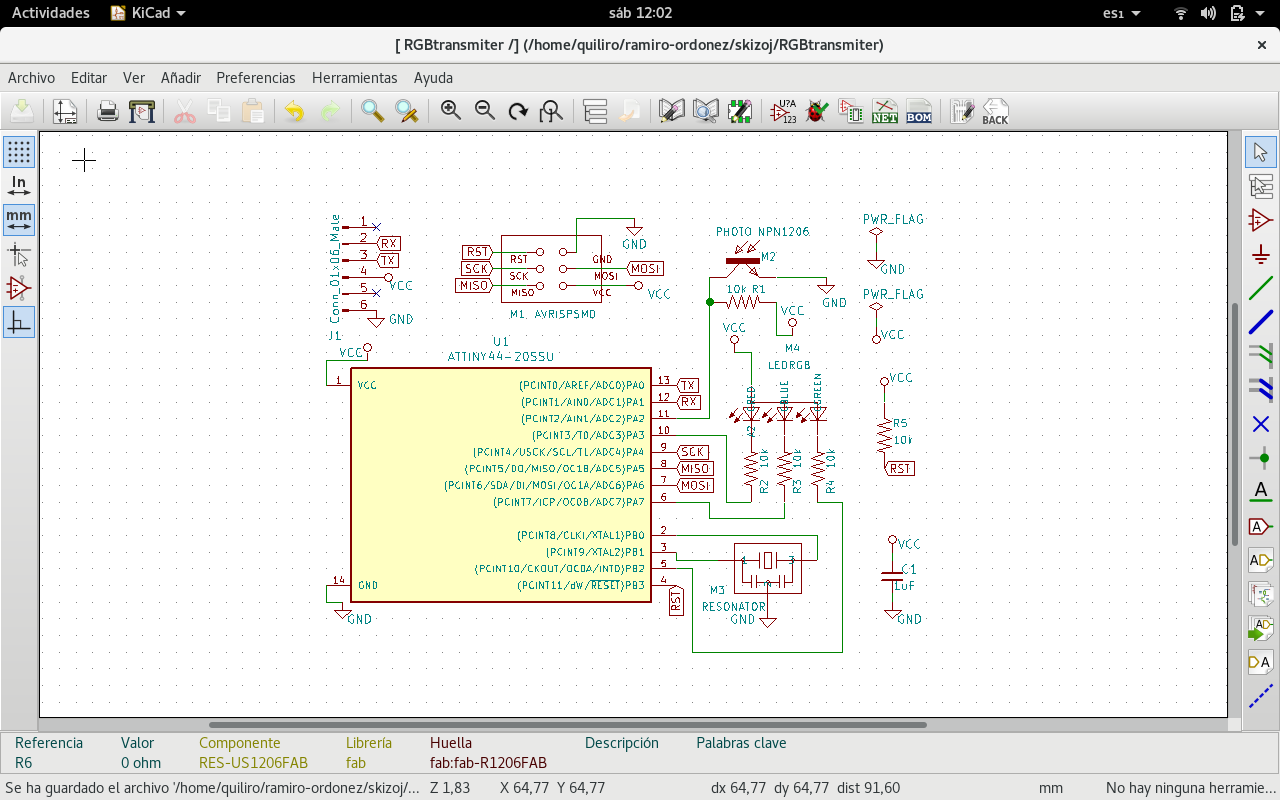Click the Zoom in magnifier icon
The height and width of the screenshot is (800, 1280).
[451, 111]
